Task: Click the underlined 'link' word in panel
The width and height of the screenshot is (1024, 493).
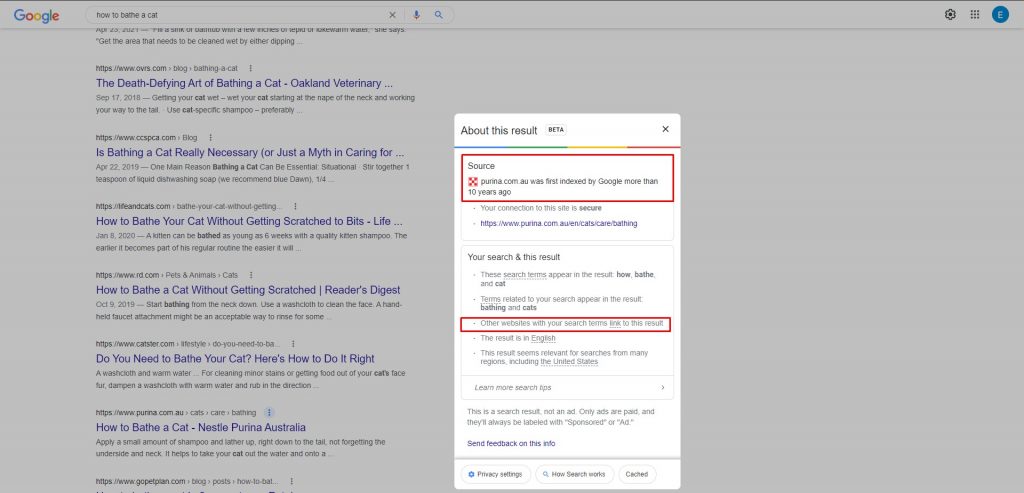Action: tap(615, 323)
